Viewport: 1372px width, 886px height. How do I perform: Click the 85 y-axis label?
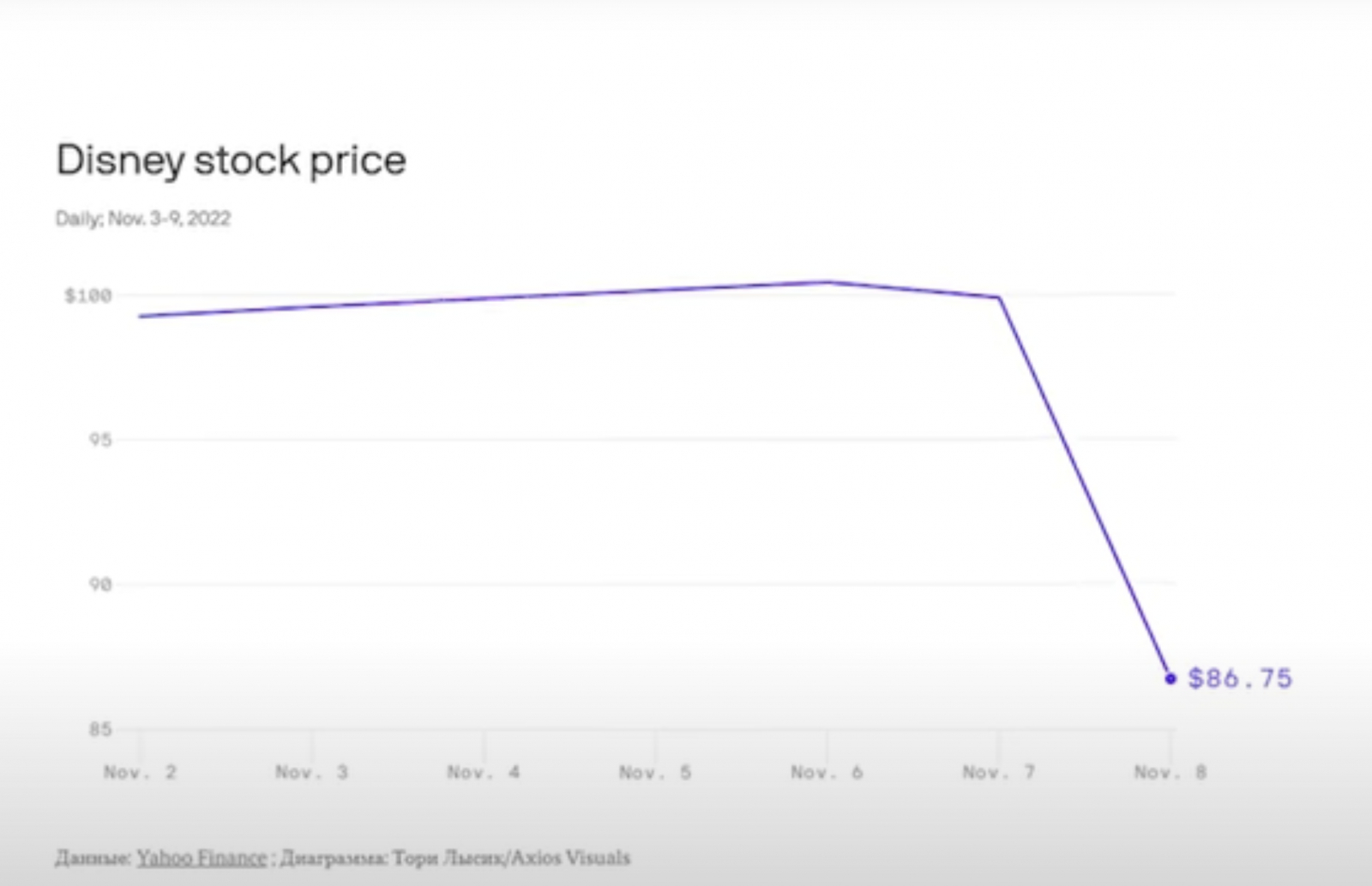[x=99, y=729]
